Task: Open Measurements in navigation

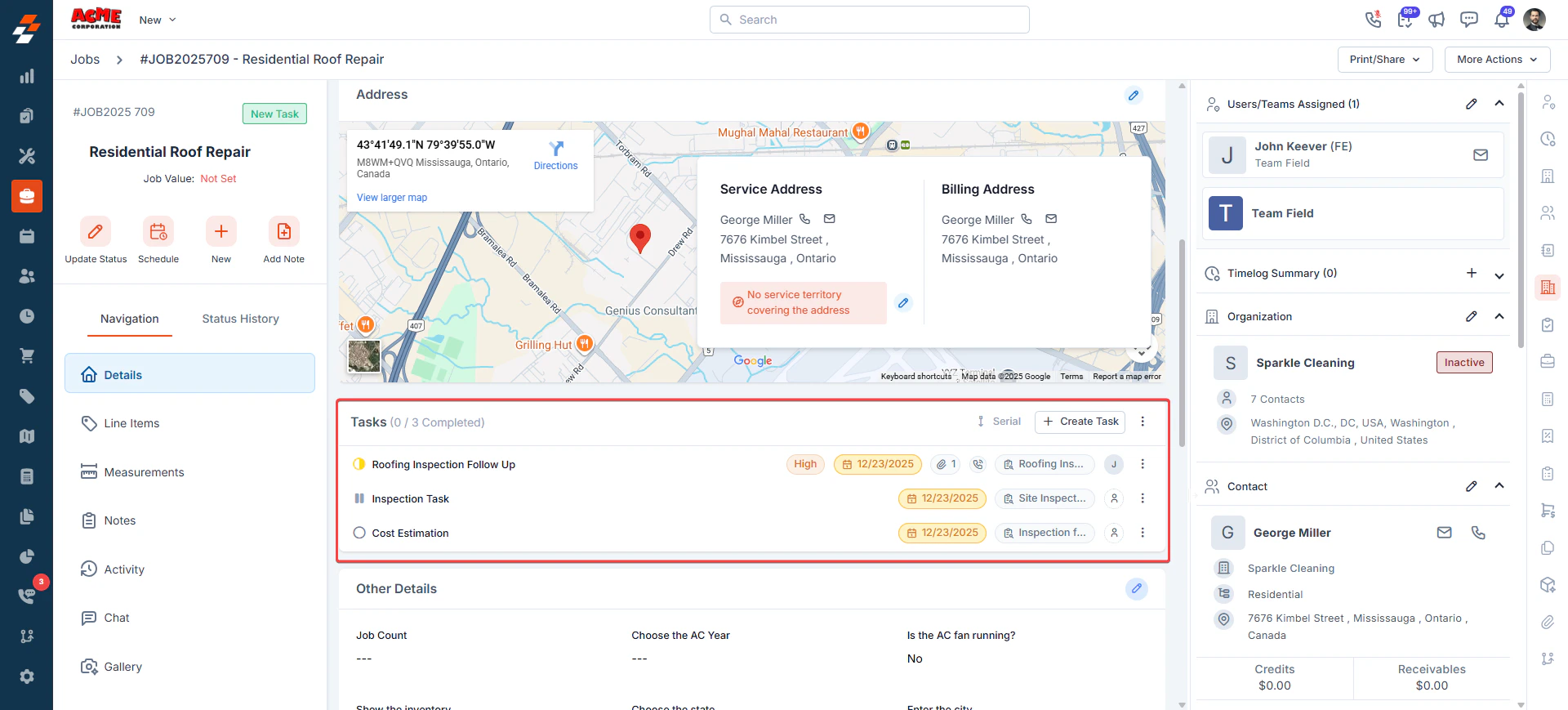Action: pos(189,472)
